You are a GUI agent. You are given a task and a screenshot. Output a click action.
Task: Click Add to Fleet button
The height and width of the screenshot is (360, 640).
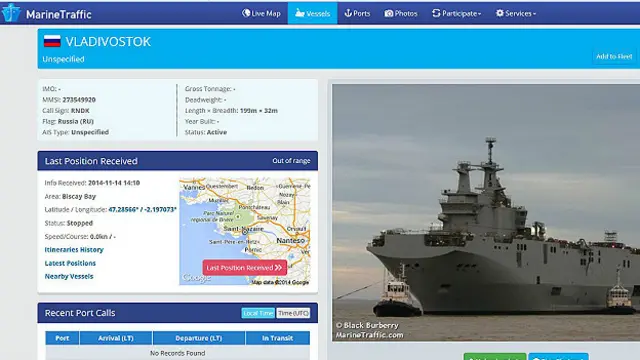tap(614, 56)
